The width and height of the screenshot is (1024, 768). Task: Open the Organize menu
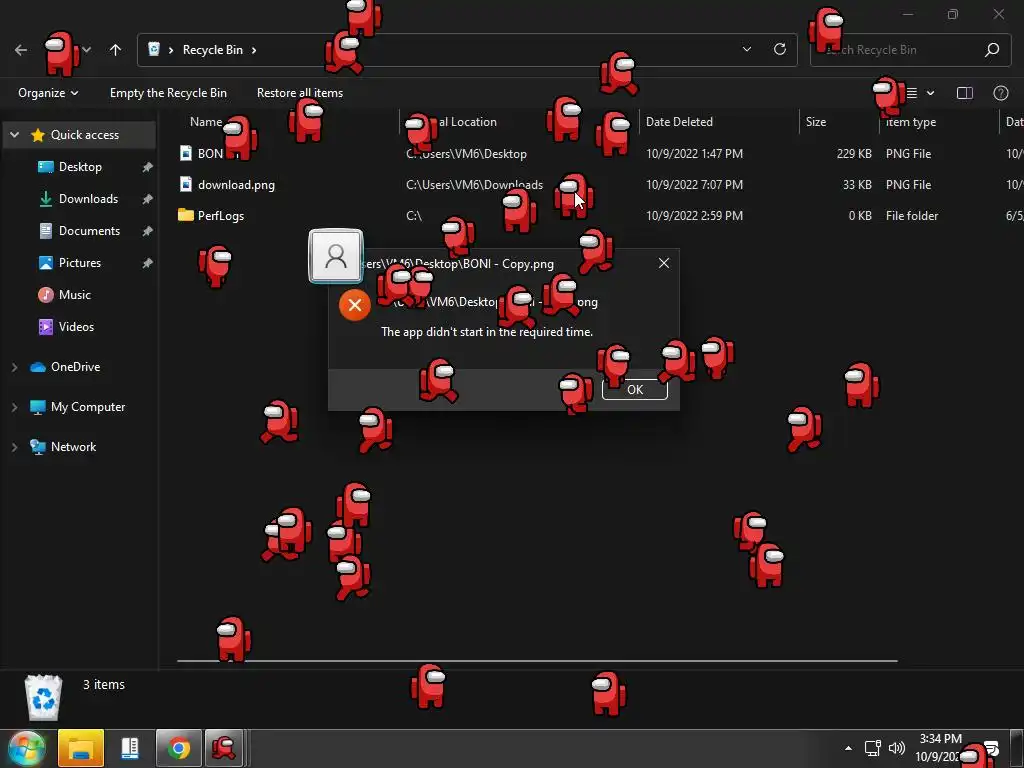pos(48,93)
